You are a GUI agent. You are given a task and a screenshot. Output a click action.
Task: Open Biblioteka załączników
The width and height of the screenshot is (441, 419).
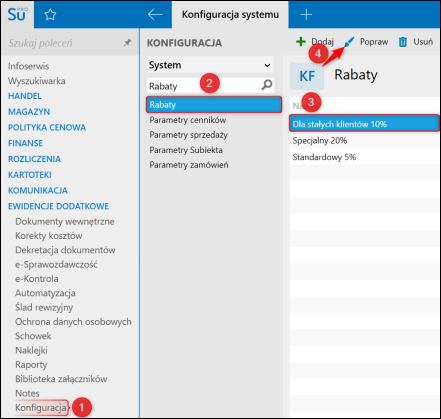(x=61, y=379)
